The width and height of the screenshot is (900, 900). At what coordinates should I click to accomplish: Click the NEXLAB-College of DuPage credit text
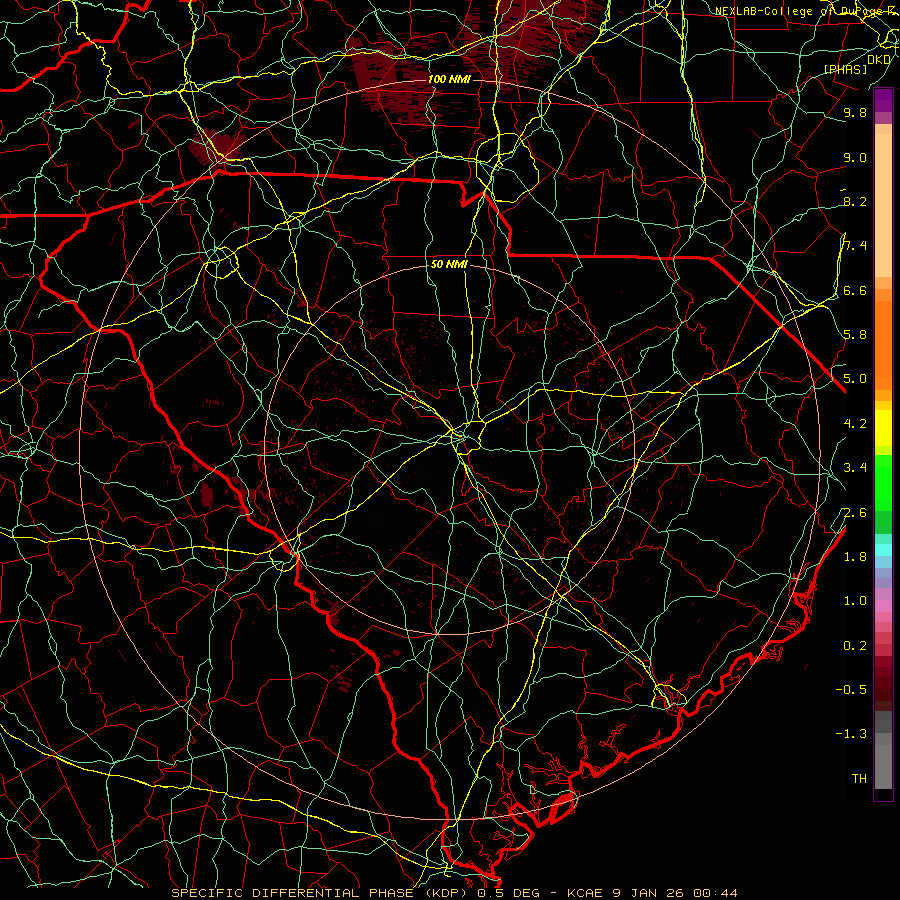(x=806, y=11)
